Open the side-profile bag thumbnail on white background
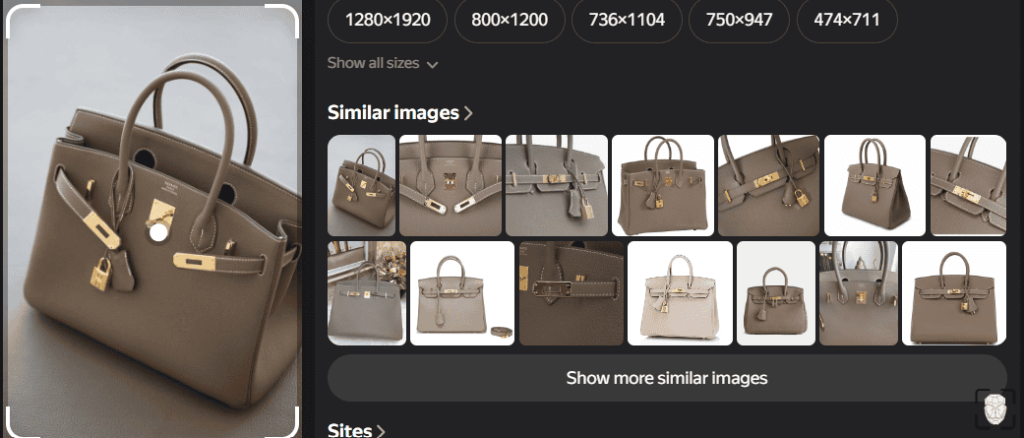Viewport: 1024px width, 438px height. pyautogui.click(x=874, y=185)
